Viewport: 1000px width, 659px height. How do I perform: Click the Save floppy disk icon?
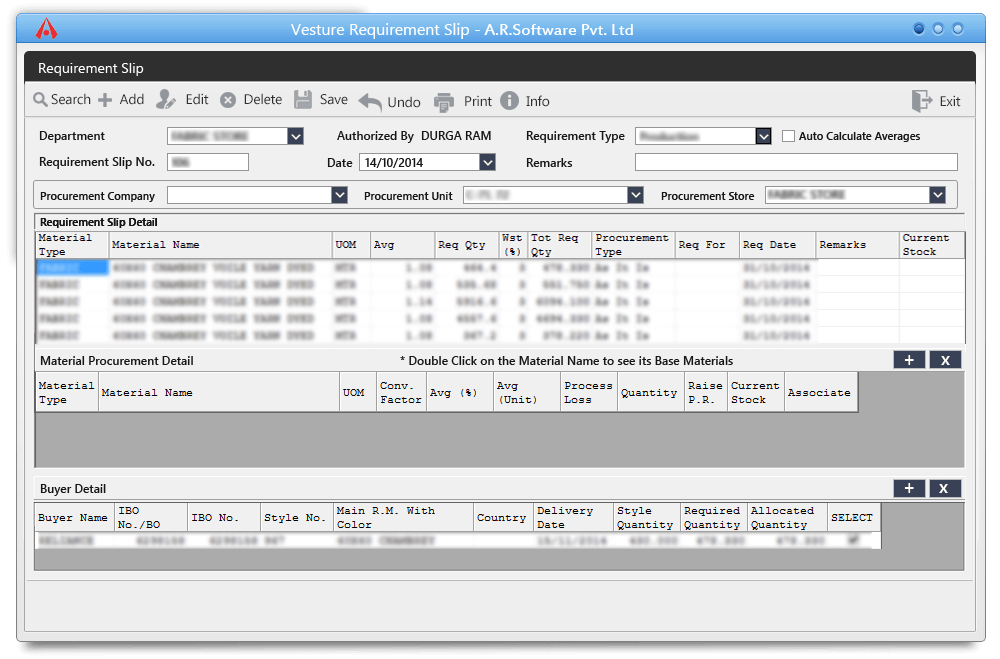click(x=303, y=100)
